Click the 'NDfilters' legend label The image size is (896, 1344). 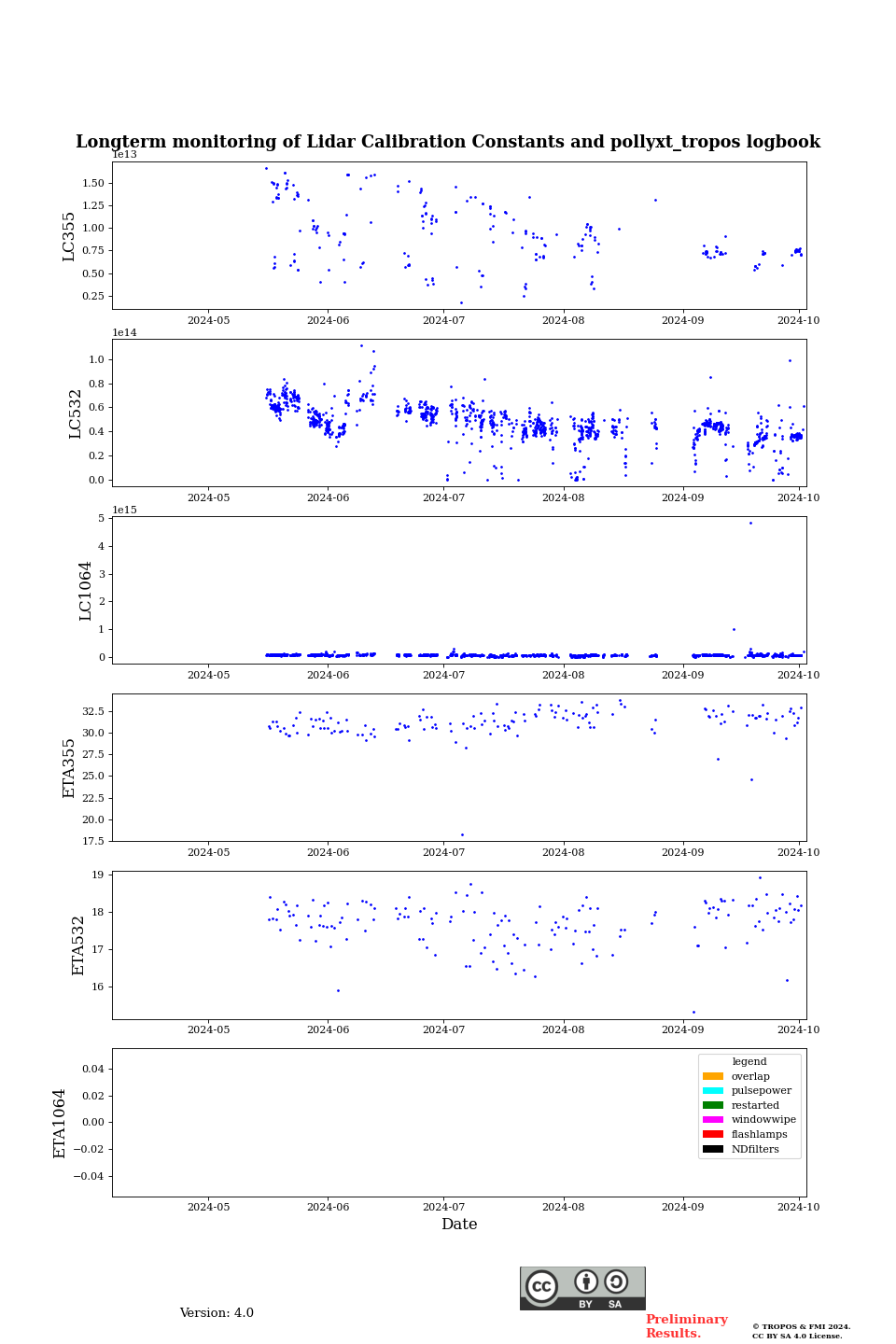point(755,1149)
